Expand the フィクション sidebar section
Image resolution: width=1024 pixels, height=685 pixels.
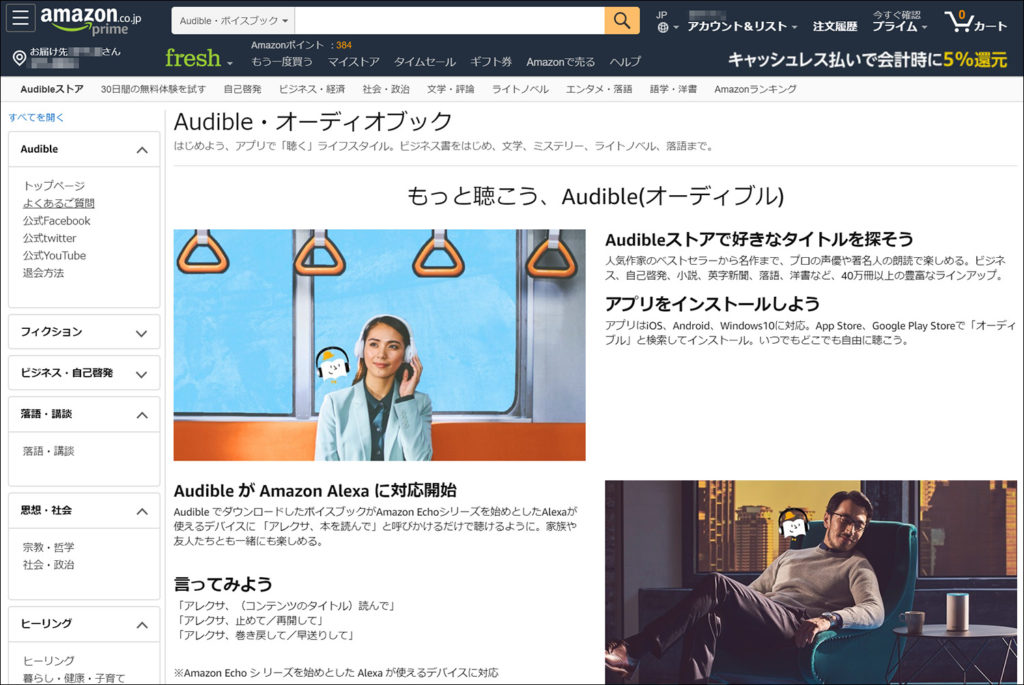pos(142,333)
